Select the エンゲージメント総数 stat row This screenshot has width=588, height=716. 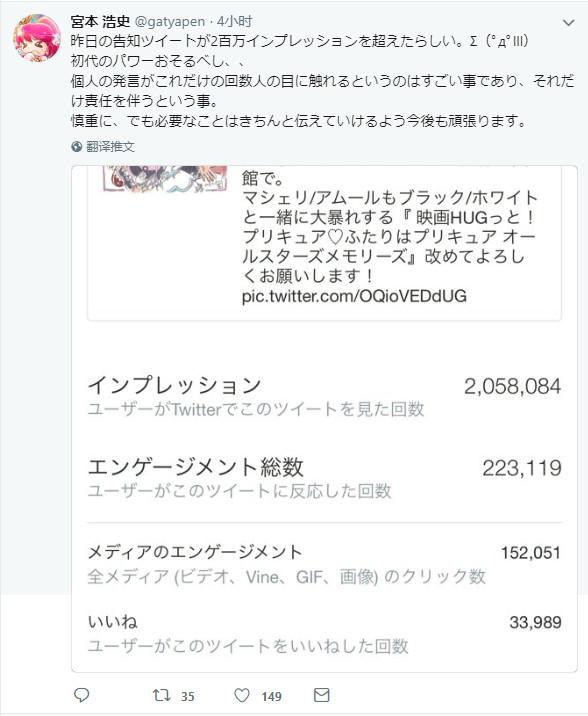[x=324, y=478]
